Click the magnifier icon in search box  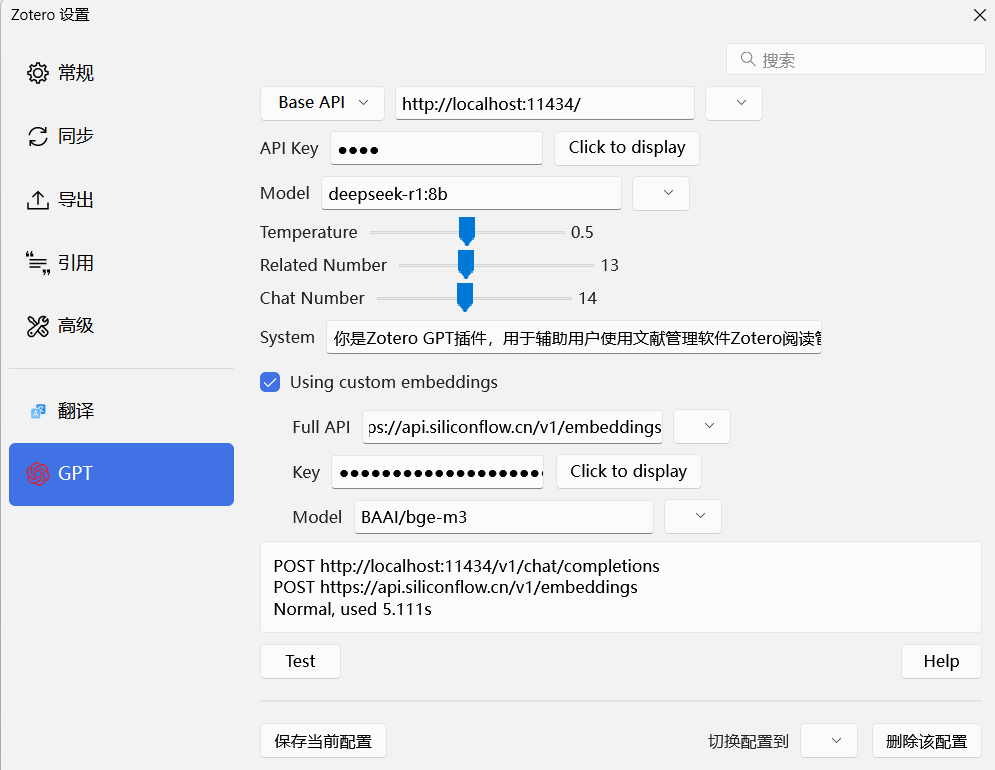(748, 59)
